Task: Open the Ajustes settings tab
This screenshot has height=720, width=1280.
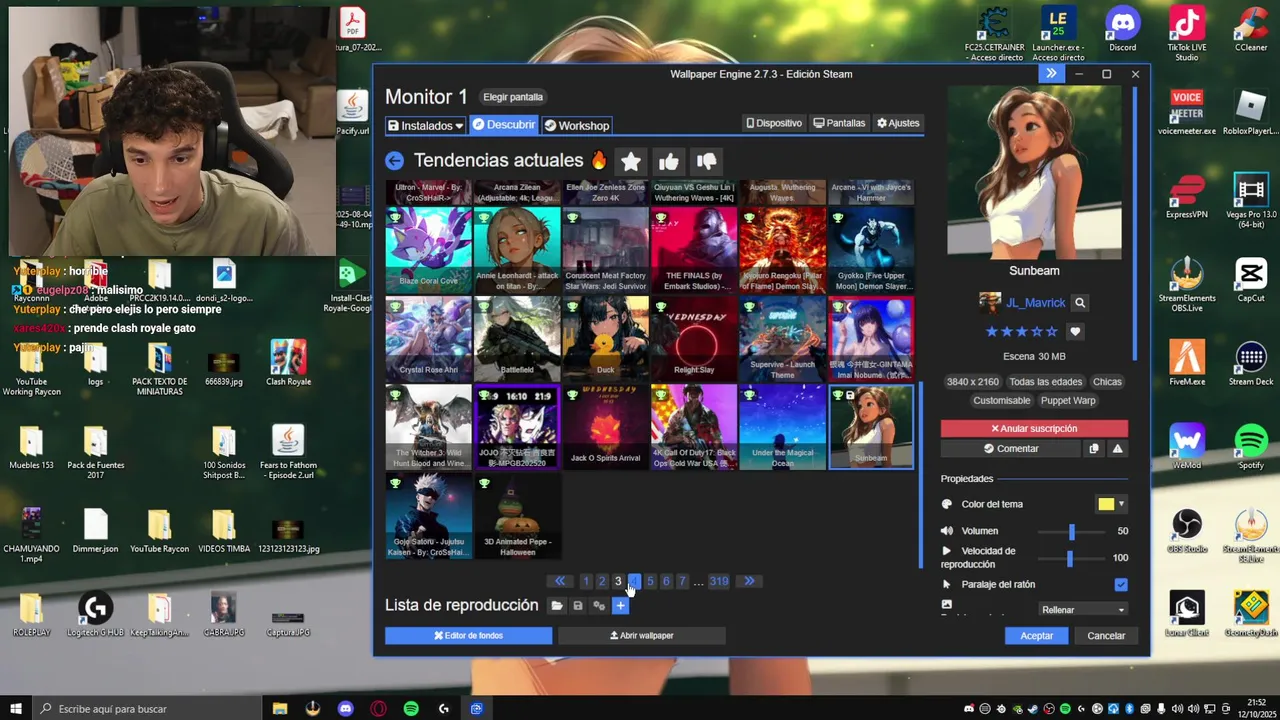Action: click(898, 123)
